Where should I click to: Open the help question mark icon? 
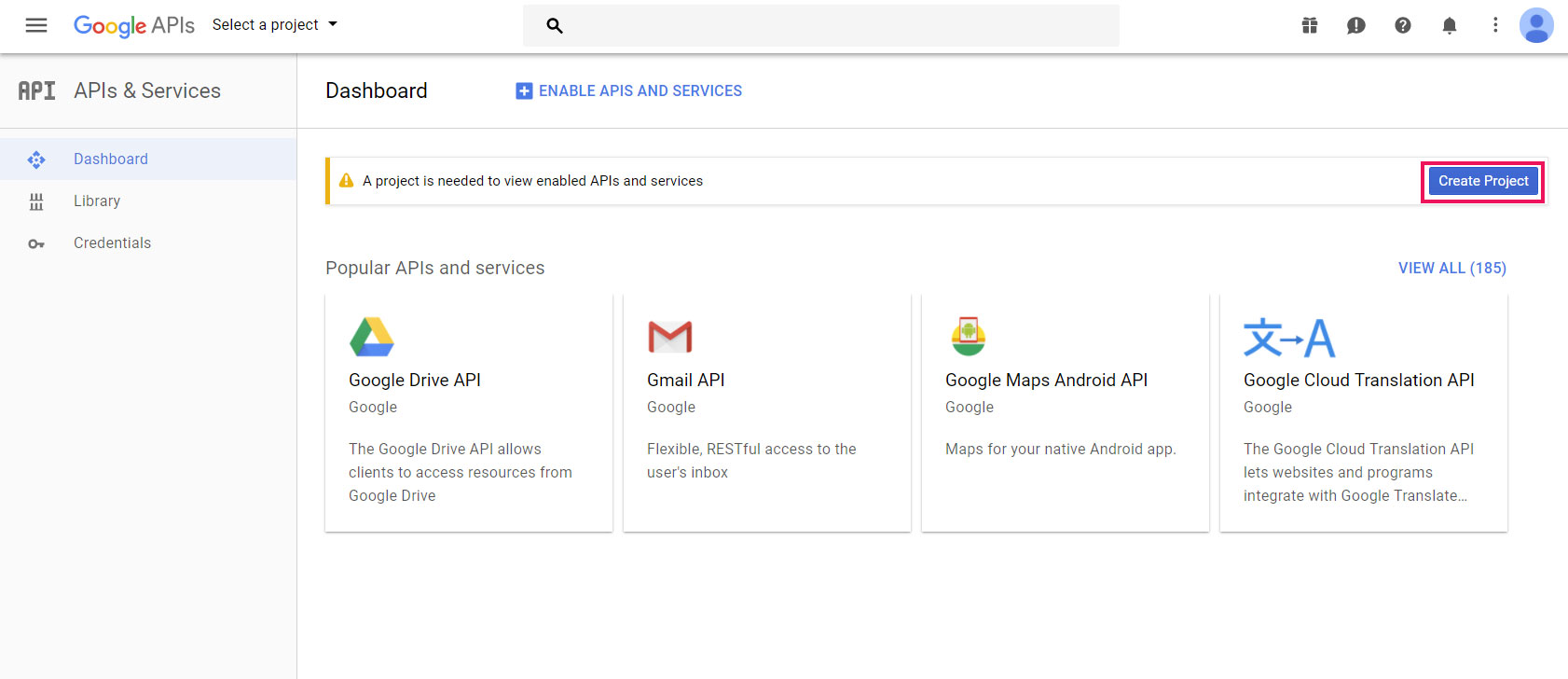click(1403, 25)
